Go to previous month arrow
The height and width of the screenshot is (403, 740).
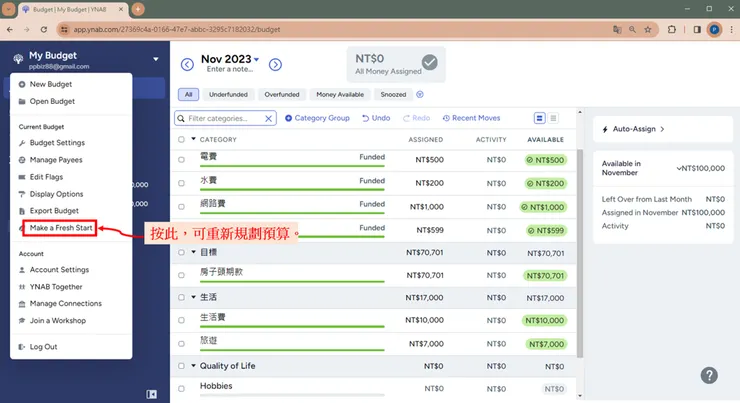click(187, 64)
